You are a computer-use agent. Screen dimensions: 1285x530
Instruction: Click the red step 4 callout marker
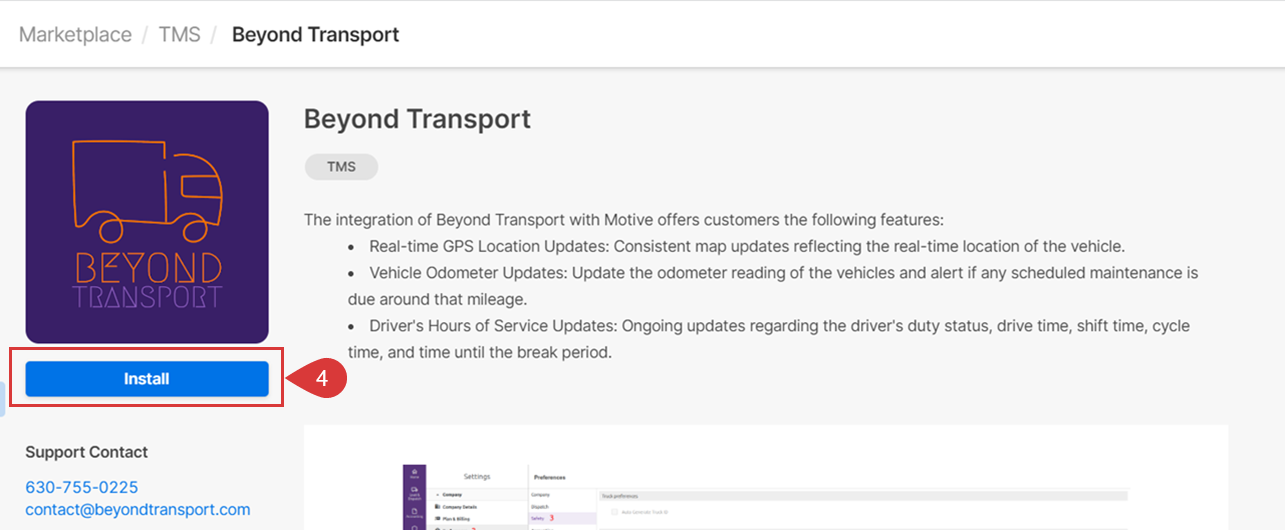pos(321,379)
